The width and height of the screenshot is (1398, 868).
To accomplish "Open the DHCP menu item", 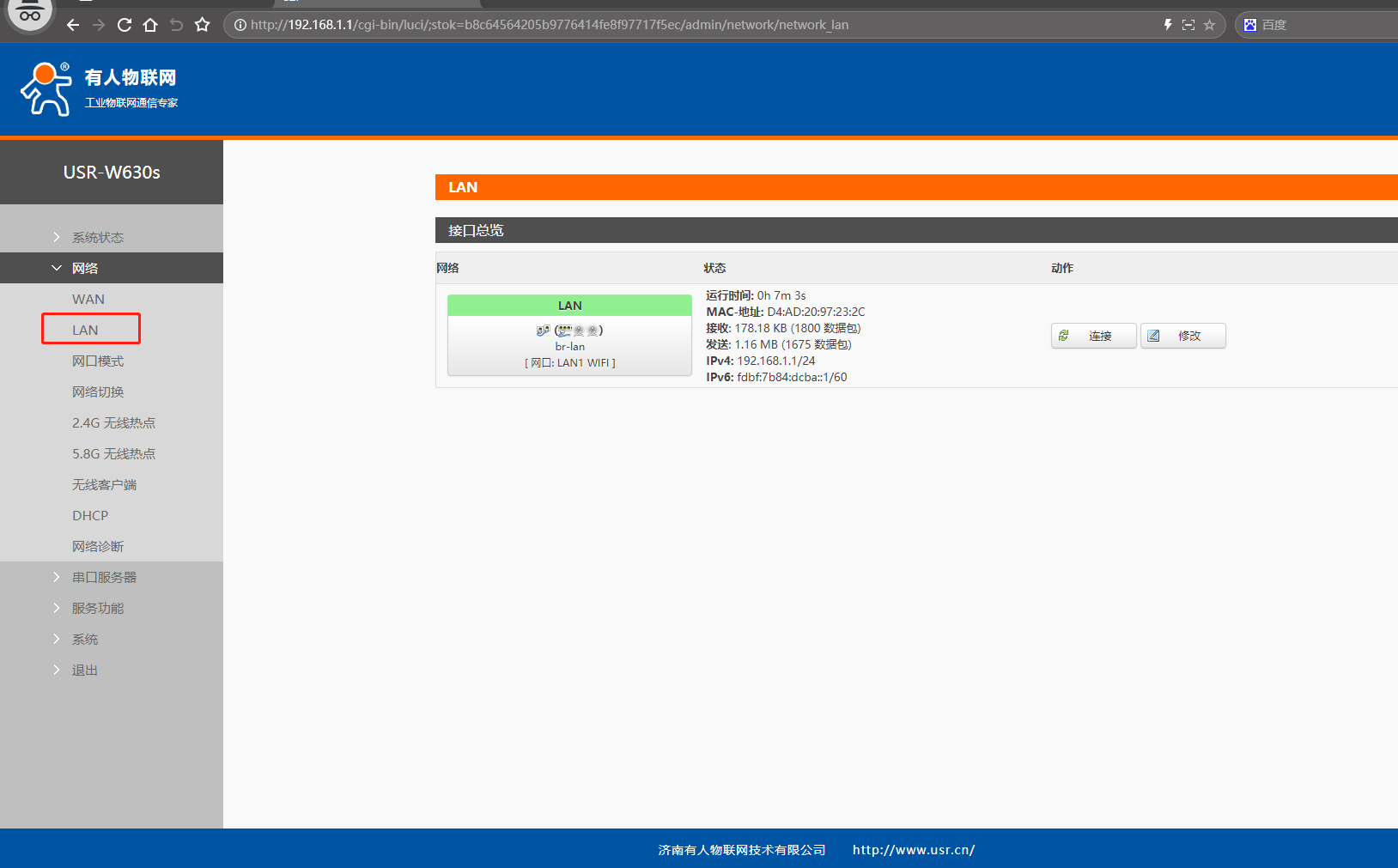I will (x=90, y=515).
